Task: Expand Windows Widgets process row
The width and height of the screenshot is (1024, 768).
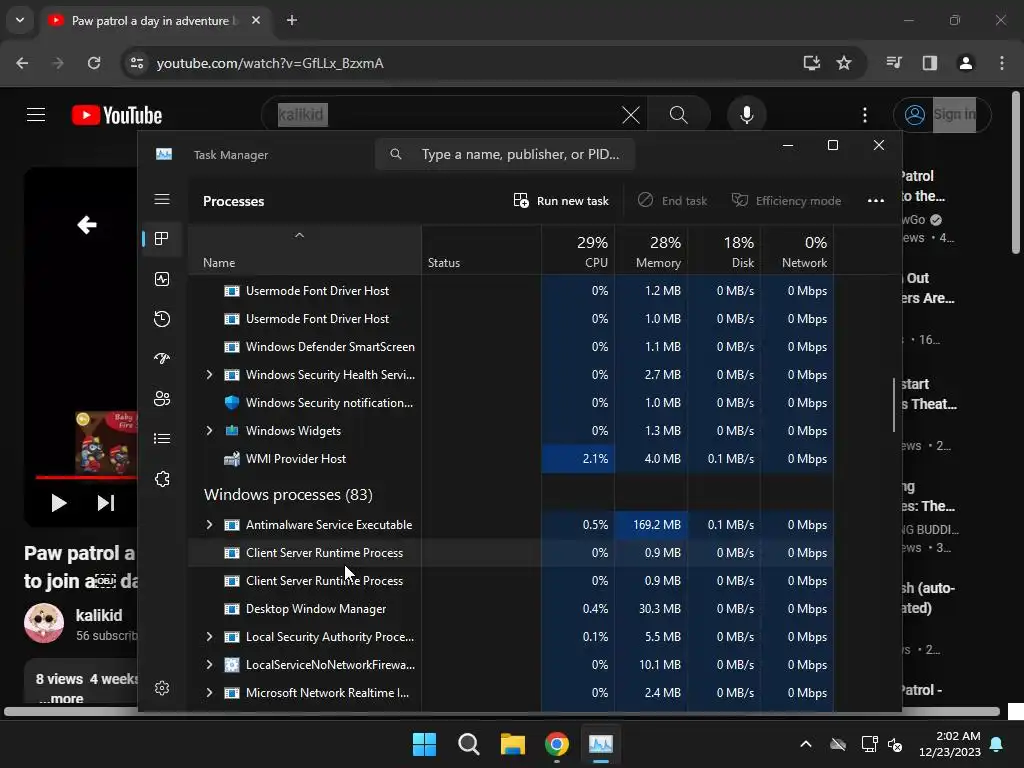Action: 209,431
